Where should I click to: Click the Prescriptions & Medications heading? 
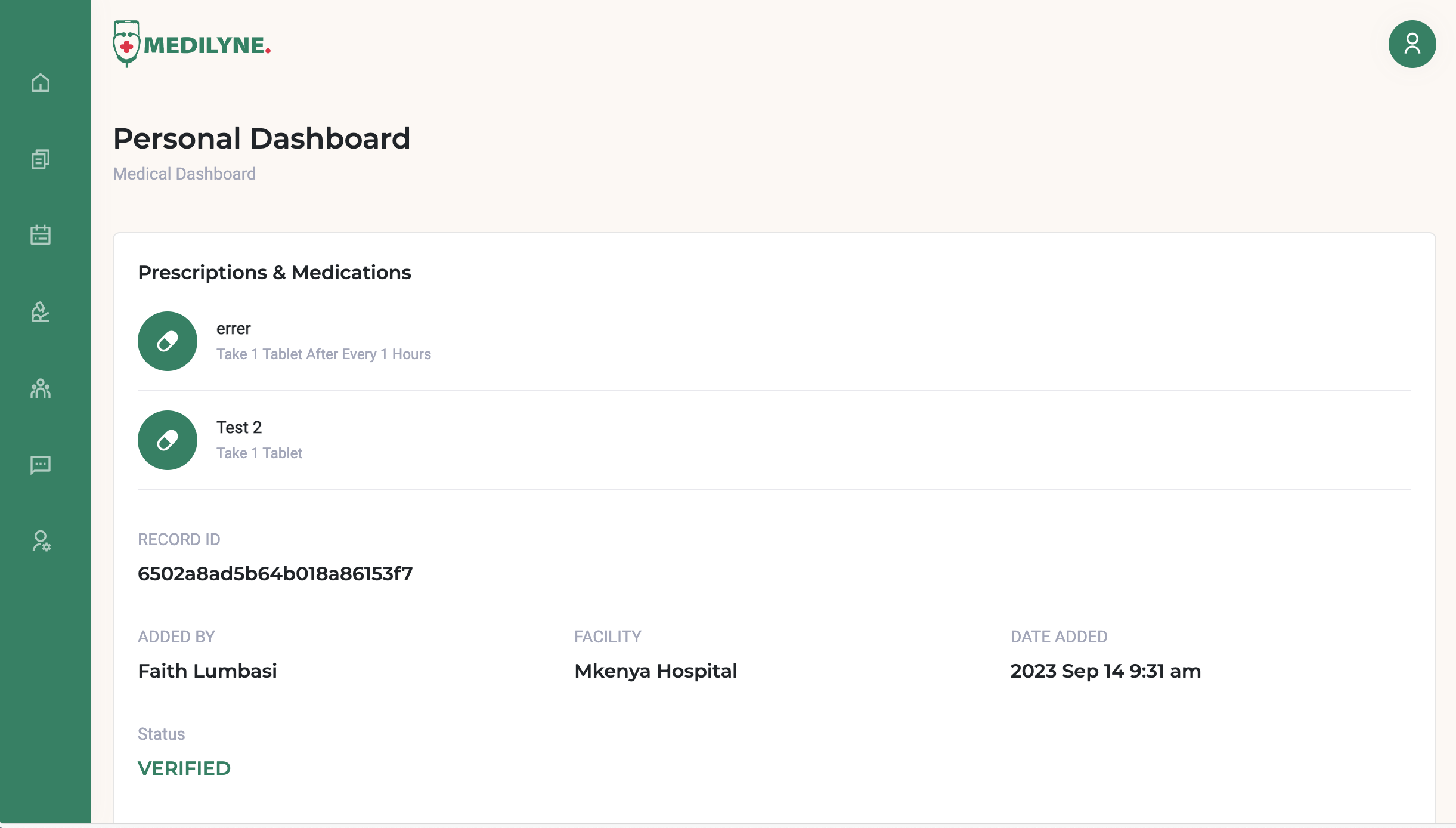pyautogui.click(x=274, y=273)
